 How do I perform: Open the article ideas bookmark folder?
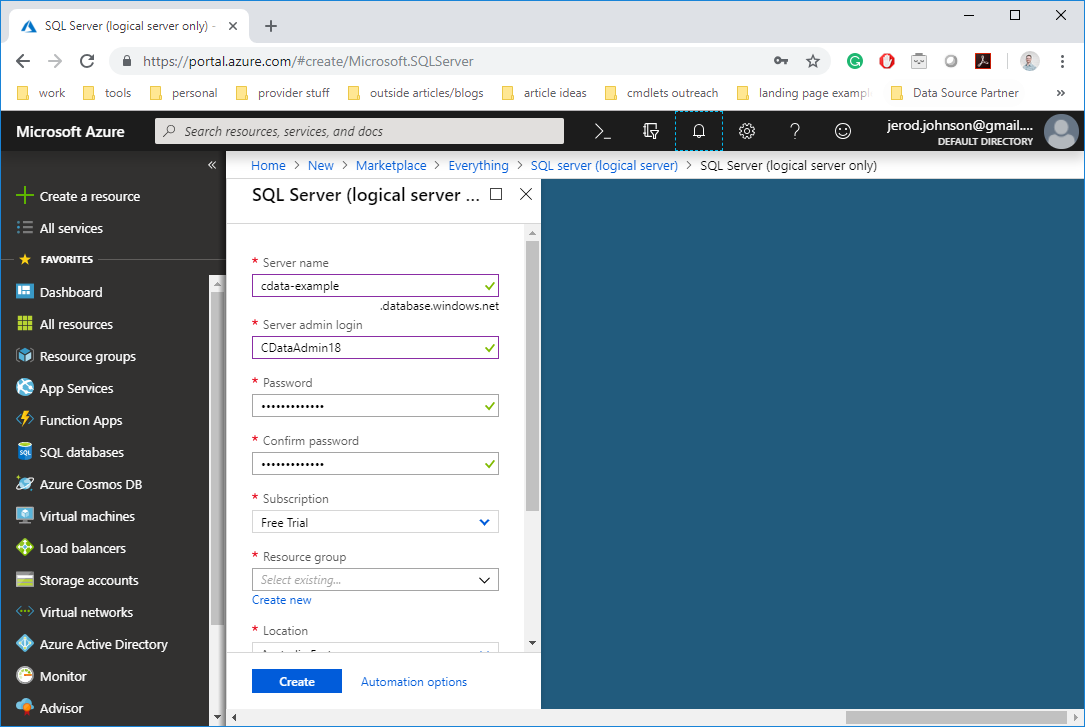point(545,93)
